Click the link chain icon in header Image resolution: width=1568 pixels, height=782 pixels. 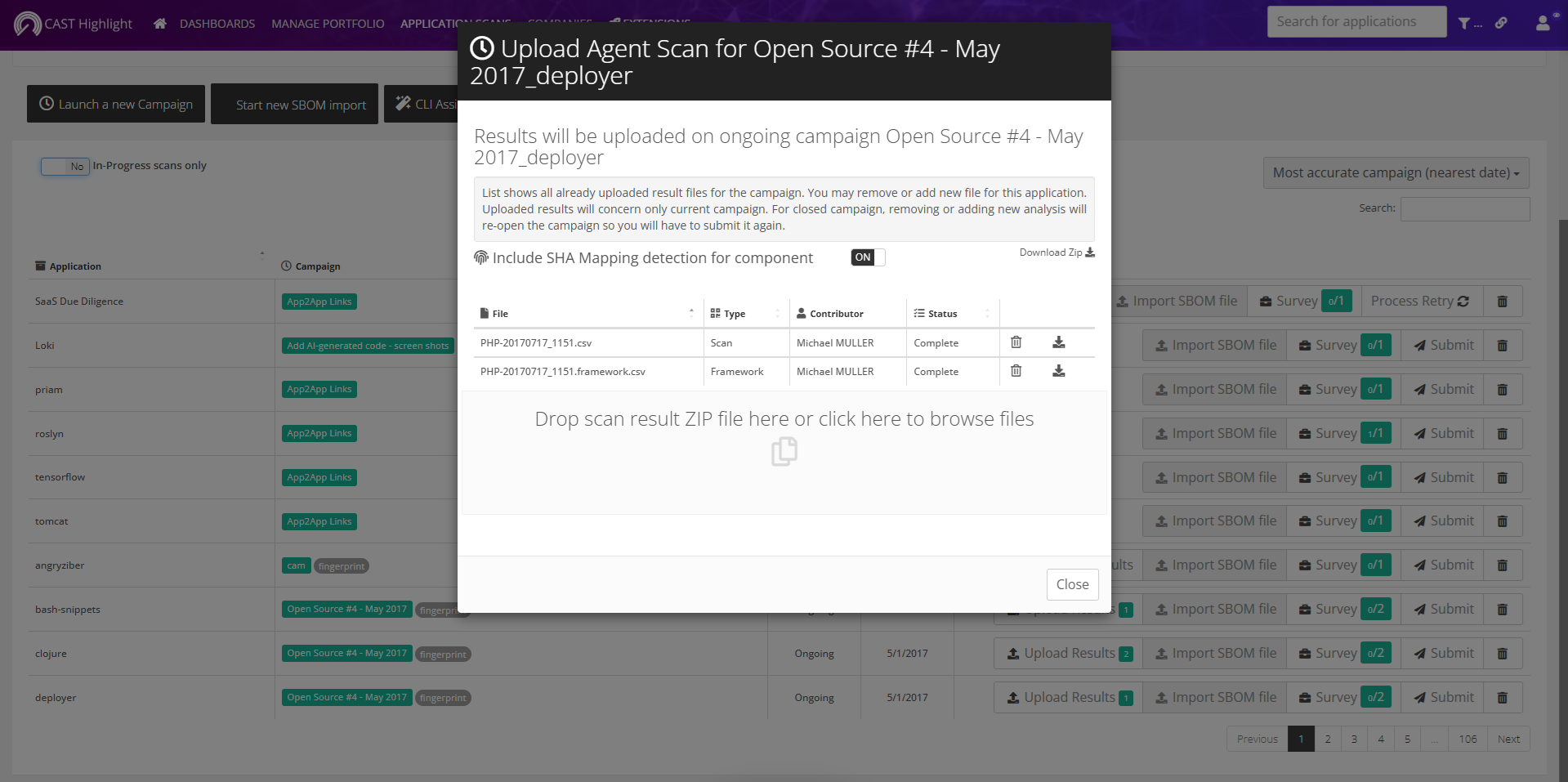pyautogui.click(x=1501, y=23)
